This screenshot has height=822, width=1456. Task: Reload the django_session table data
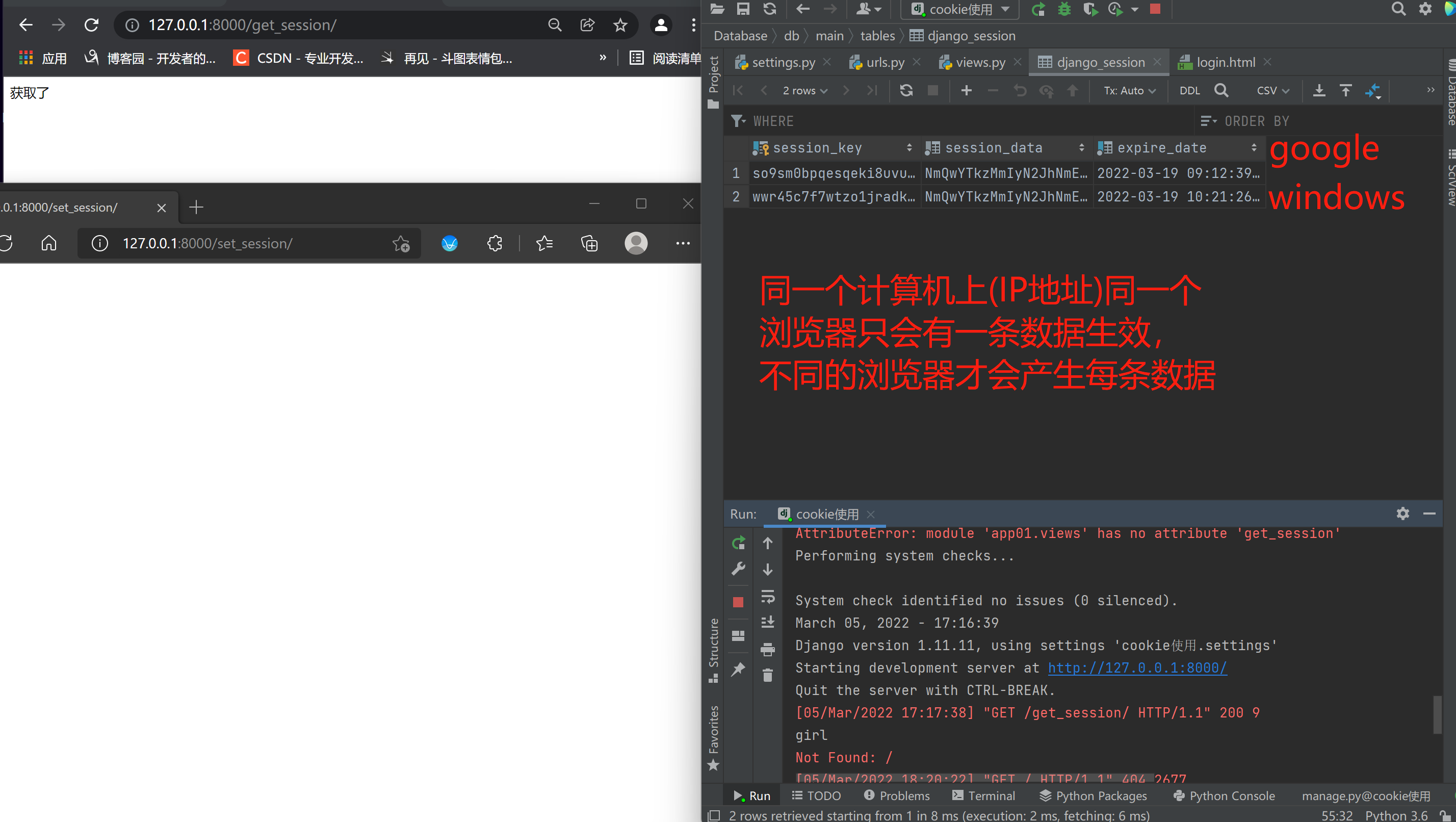coord(906,90)
